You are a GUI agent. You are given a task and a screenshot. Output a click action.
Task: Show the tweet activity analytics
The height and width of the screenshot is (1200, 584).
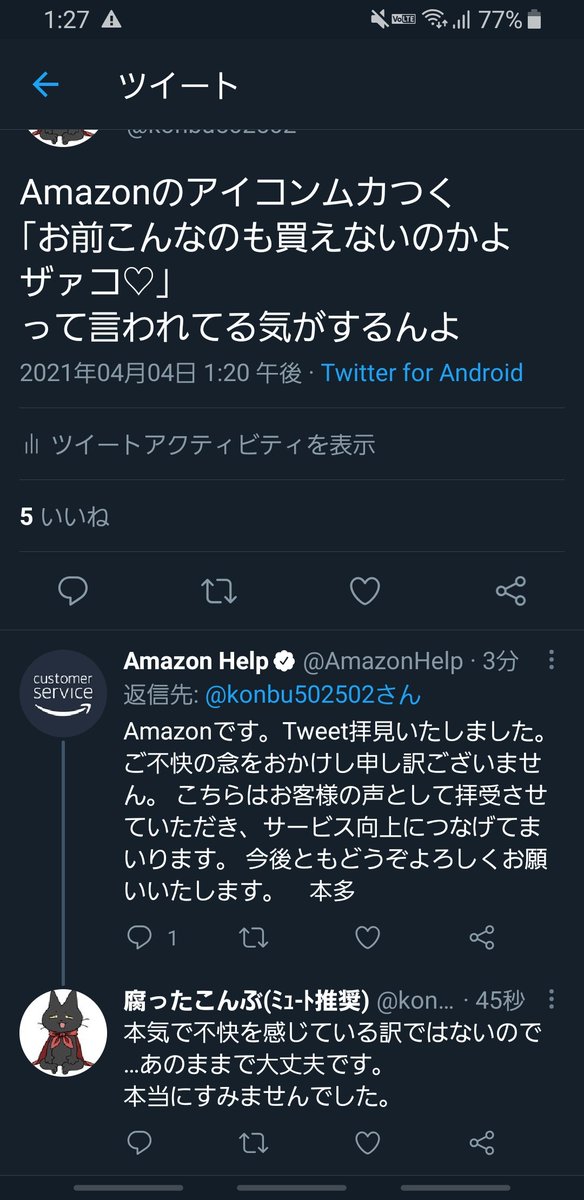pos(200,446)
